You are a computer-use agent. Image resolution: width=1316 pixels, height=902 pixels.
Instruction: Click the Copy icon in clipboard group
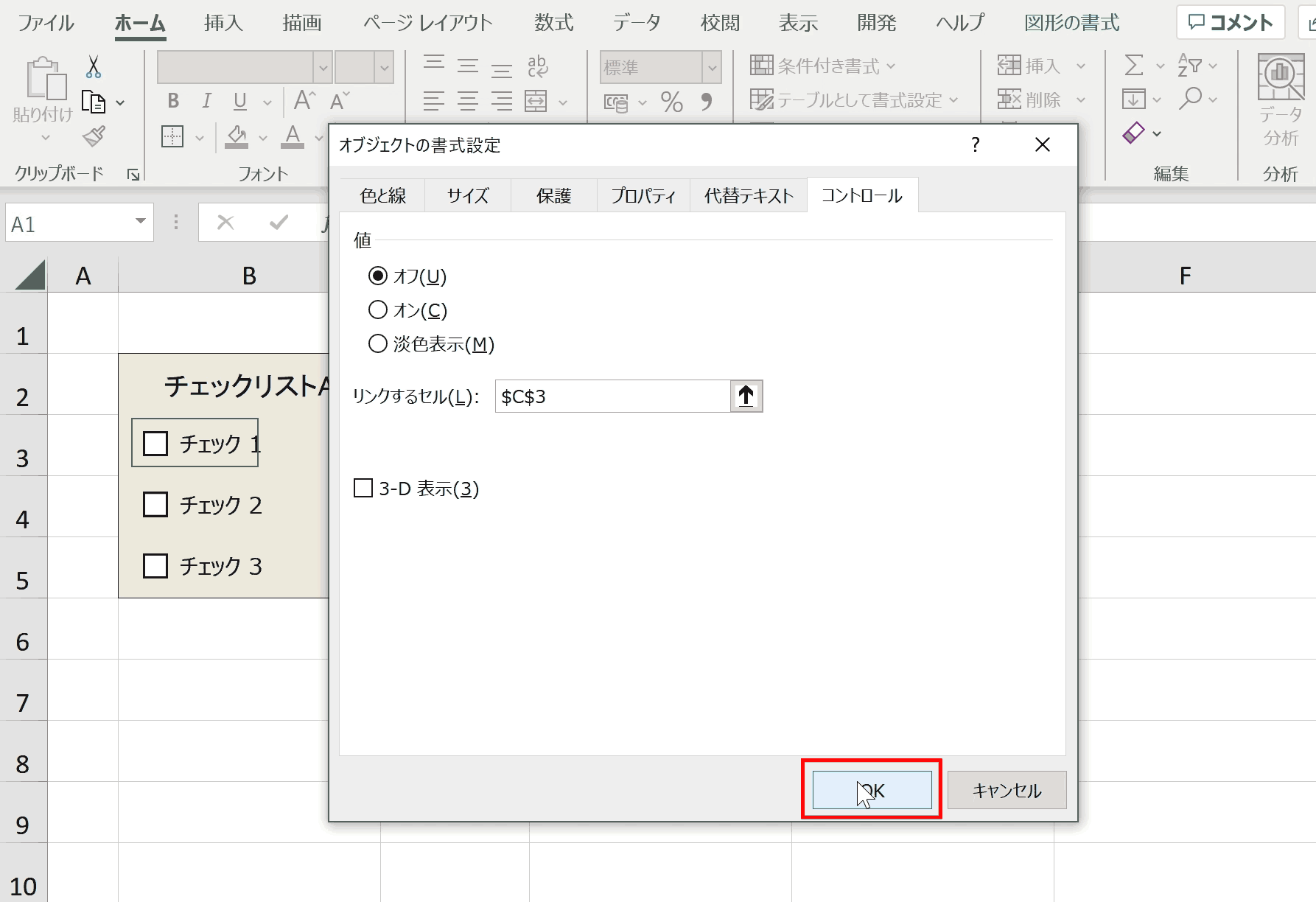(94, 102)
